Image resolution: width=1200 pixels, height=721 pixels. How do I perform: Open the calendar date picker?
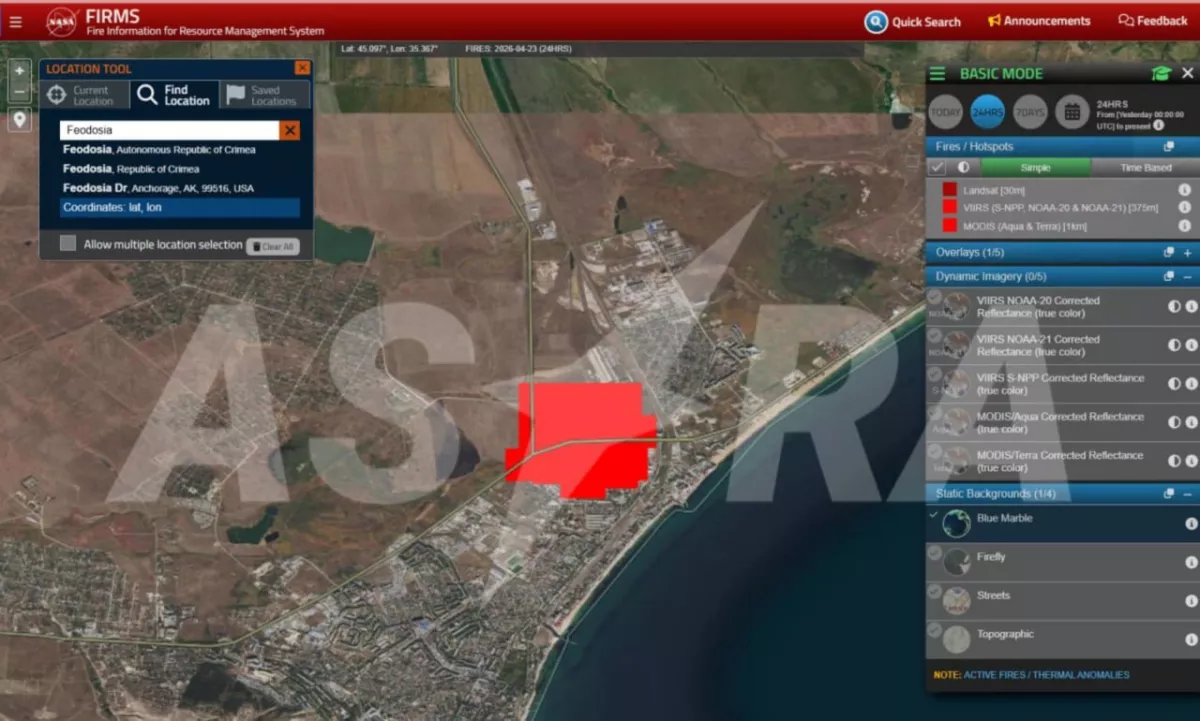pos(1072,112)
